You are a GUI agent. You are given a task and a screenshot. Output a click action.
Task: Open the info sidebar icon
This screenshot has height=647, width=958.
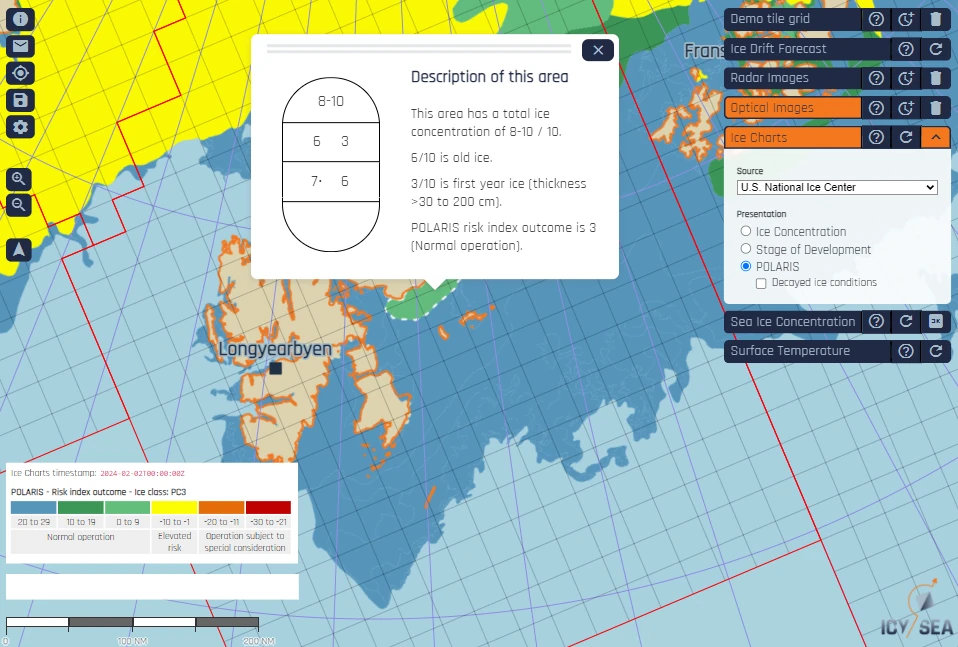click(20, 19)
